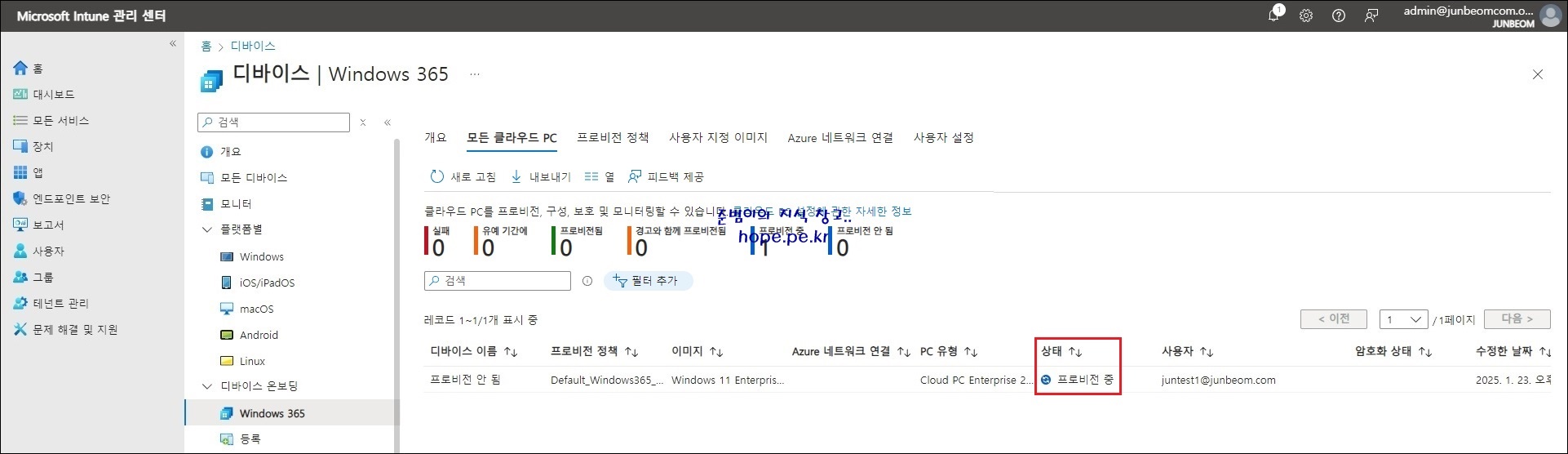Screen dimensions: 1568x454
Task: Open help question mark icon
Action: click(1339, 16)
